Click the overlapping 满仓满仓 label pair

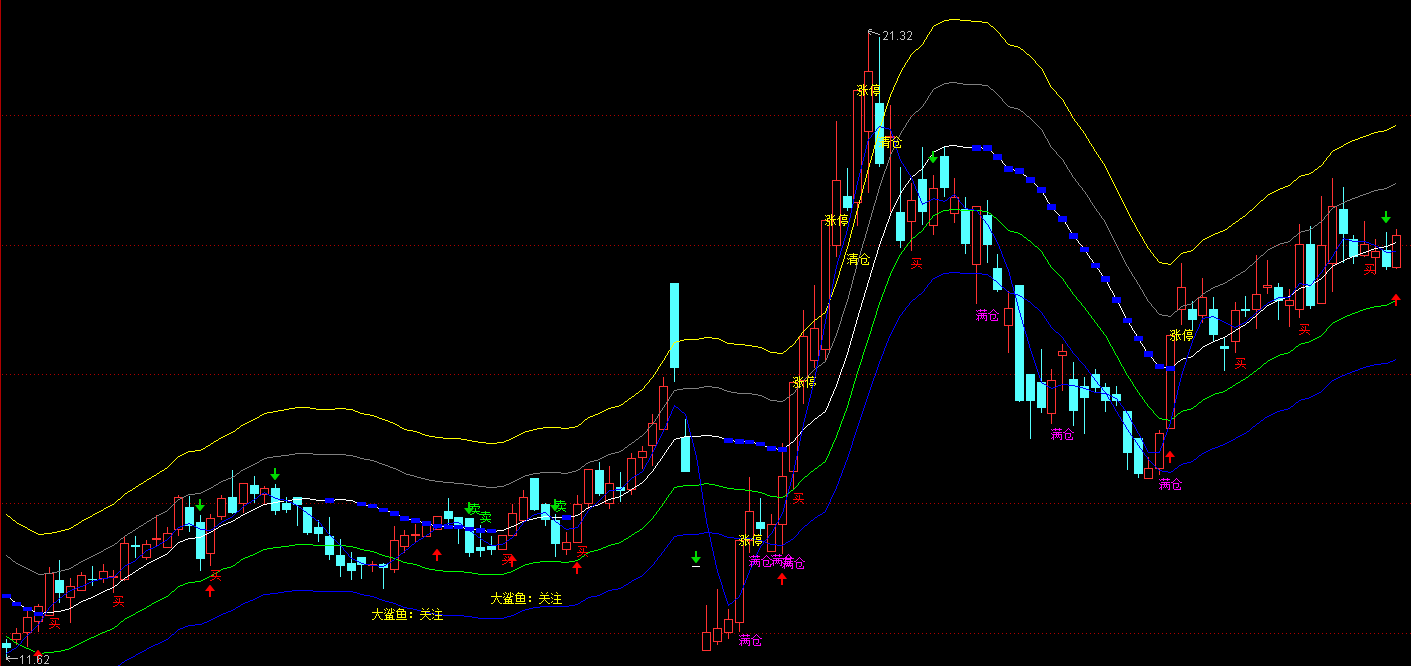[x=777, y=562]
